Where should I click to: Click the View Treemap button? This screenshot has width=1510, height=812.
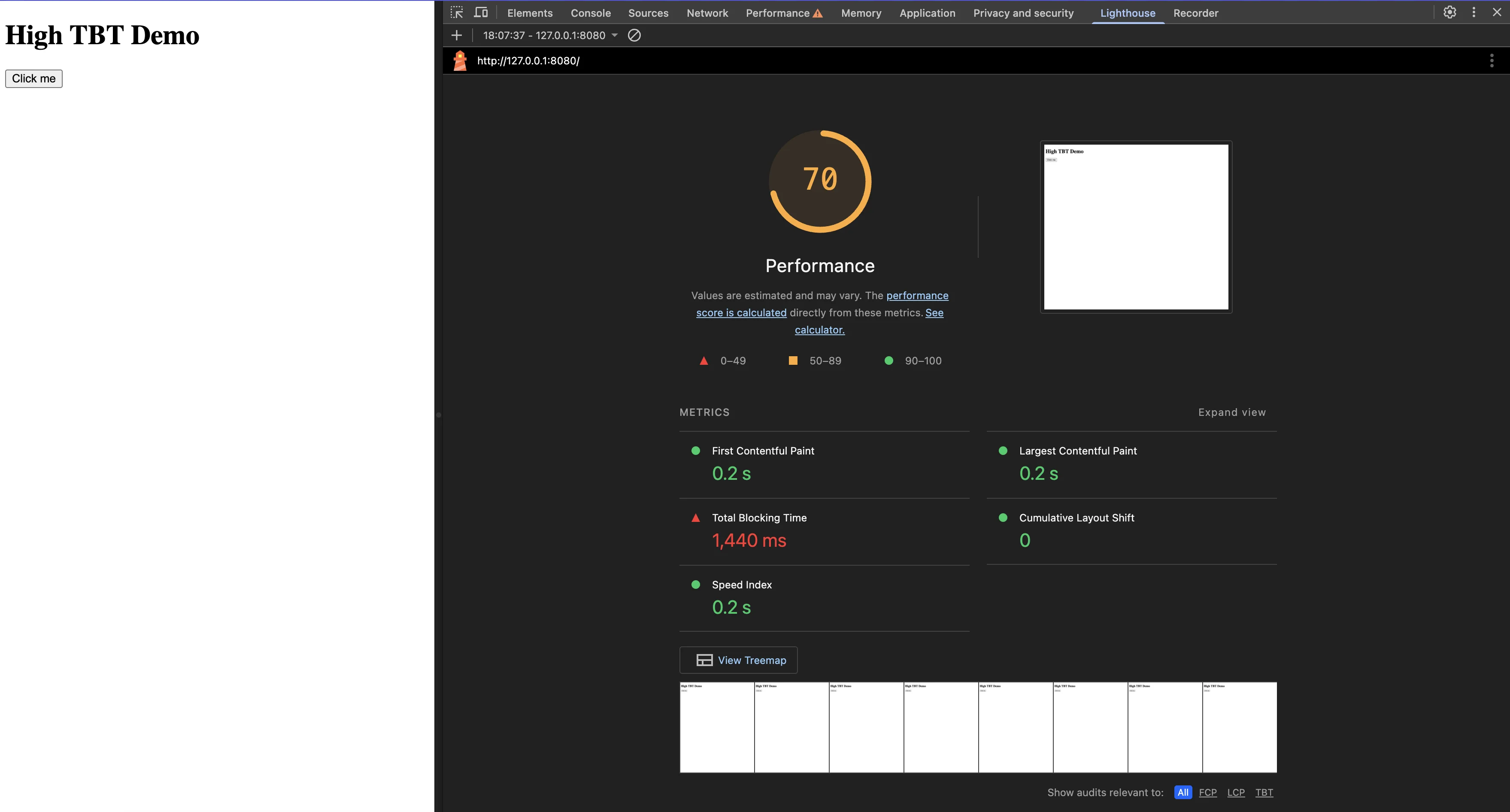[x=739, y=660]
